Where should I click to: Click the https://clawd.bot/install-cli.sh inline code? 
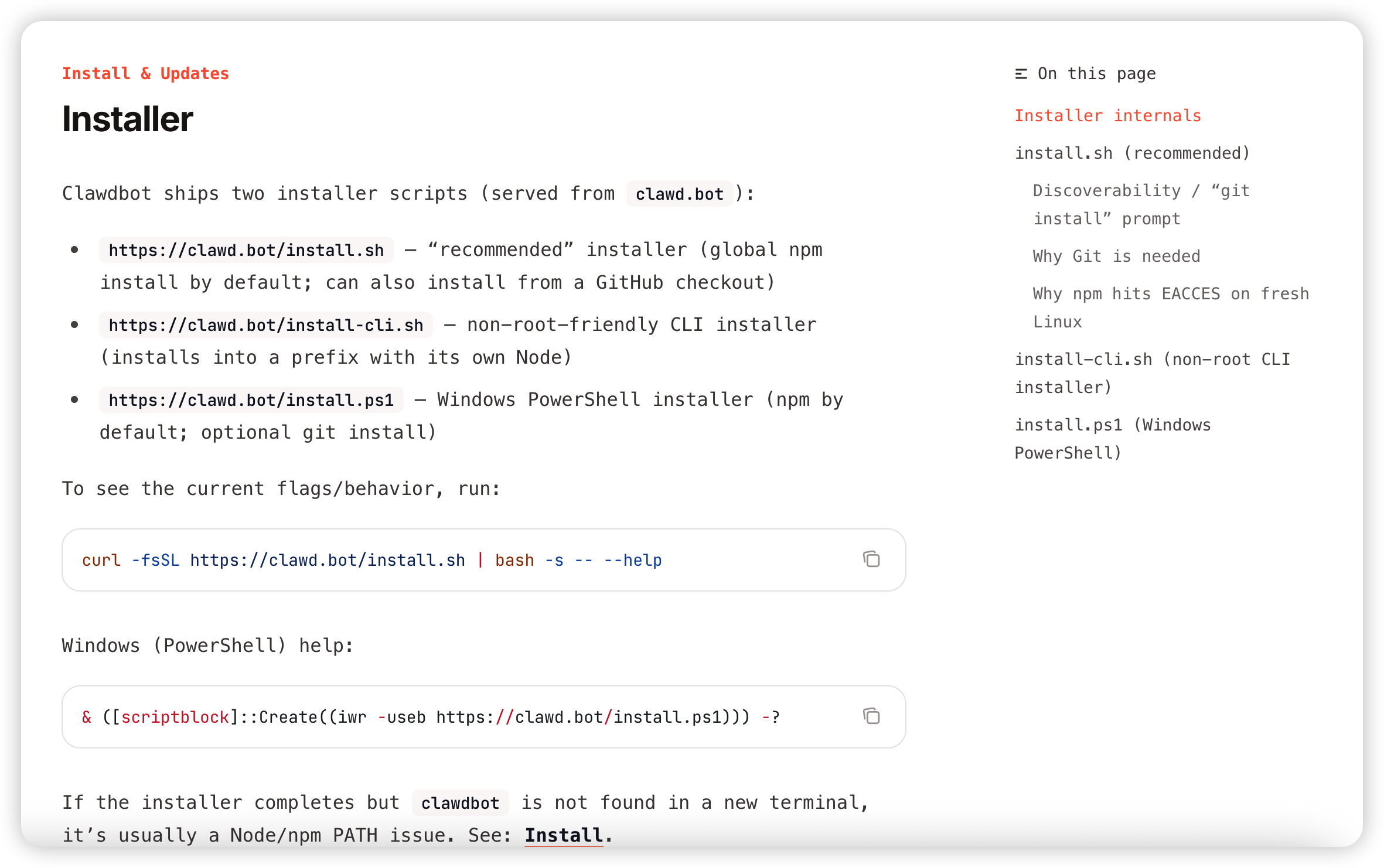point(265,326)
